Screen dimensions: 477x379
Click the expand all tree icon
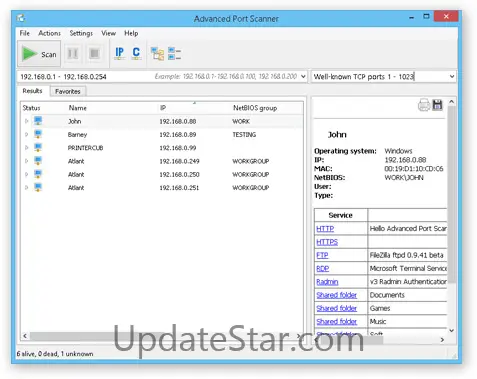click(x=157, y=53)
